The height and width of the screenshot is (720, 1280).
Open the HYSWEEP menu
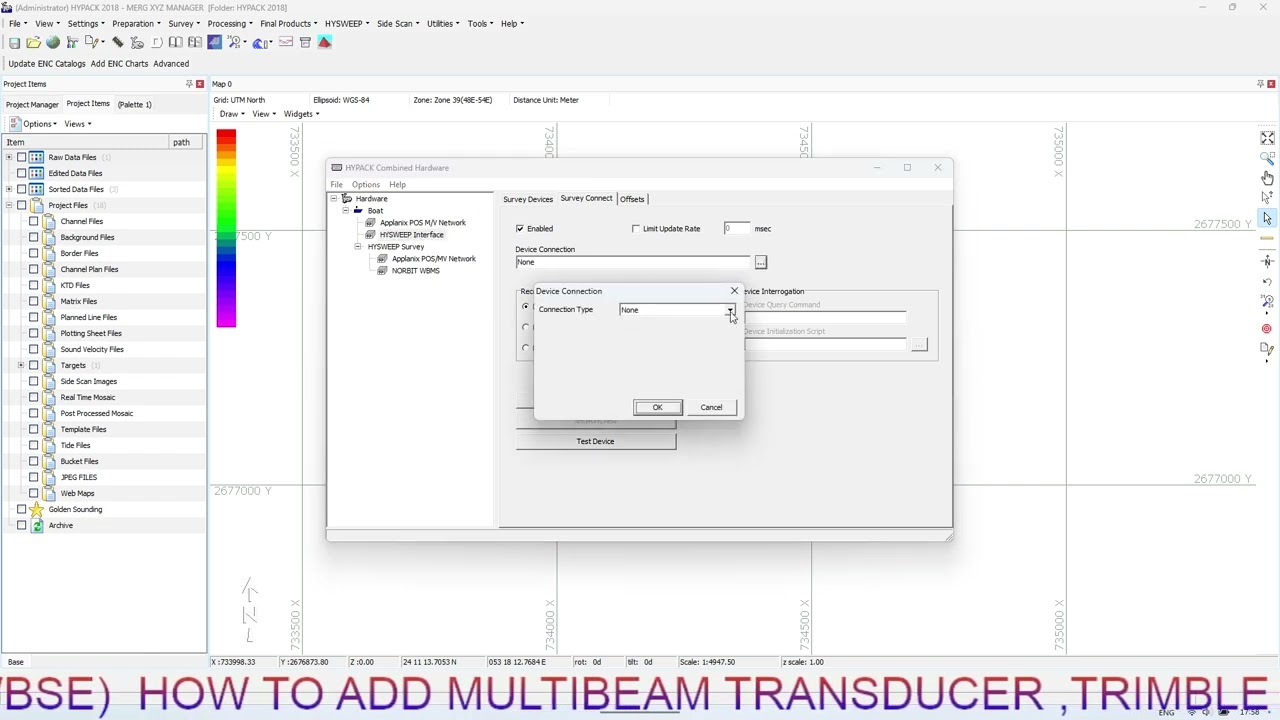point(347,23)
